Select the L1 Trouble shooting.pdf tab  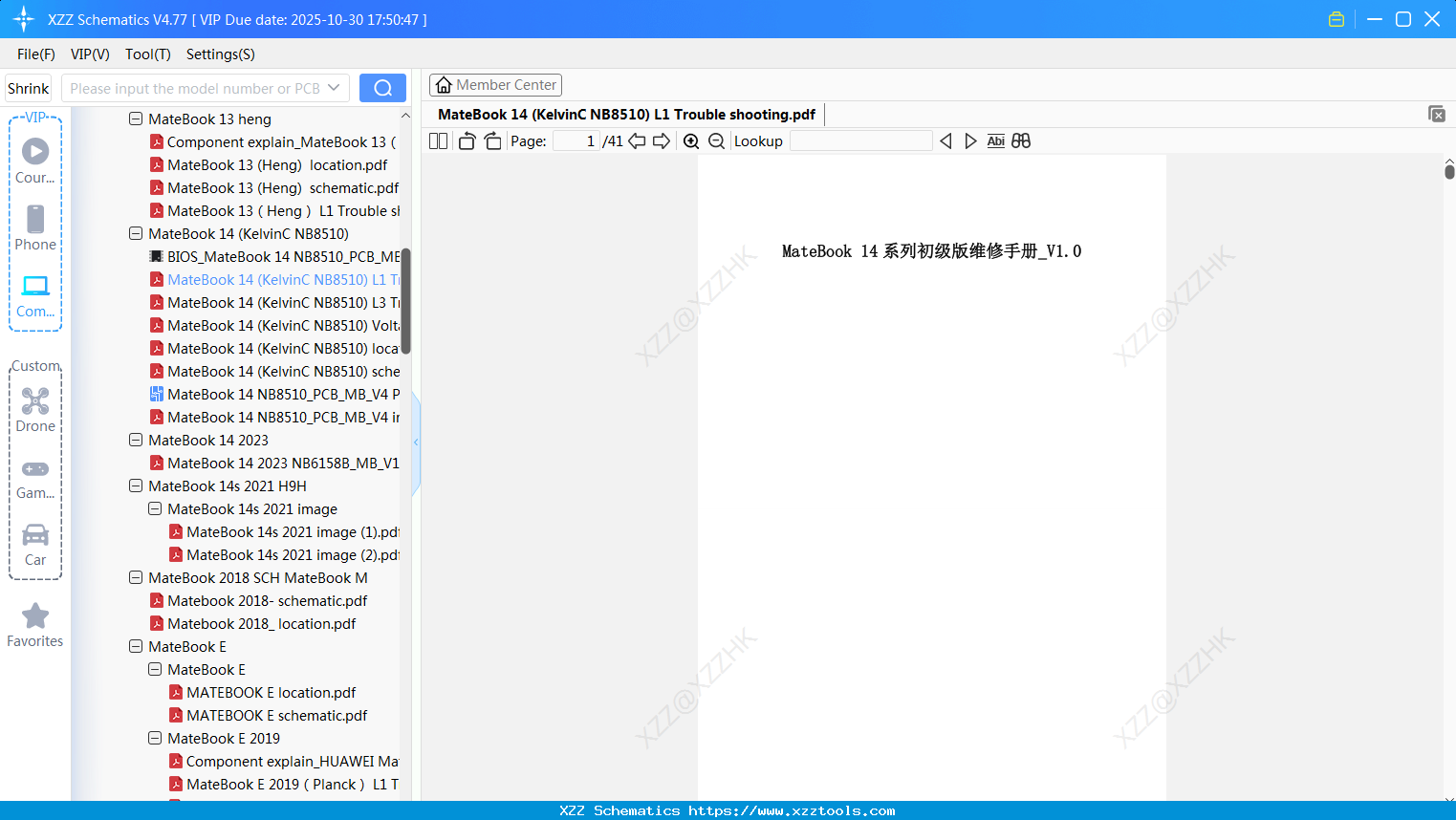626,115
